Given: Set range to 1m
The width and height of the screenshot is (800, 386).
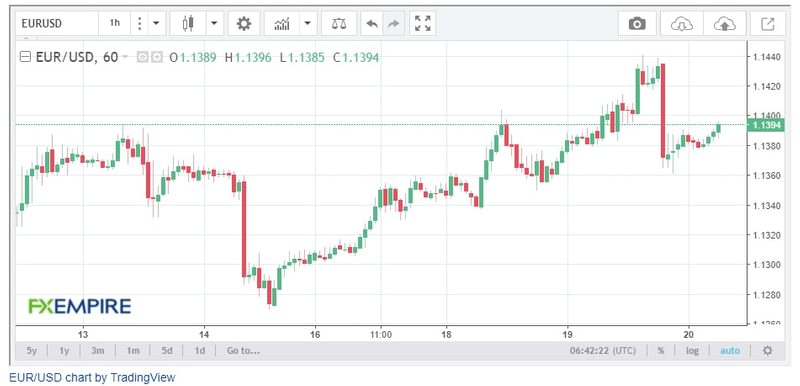Looking at the screenshot, I should pyautogui.click(x=133, y=351).
